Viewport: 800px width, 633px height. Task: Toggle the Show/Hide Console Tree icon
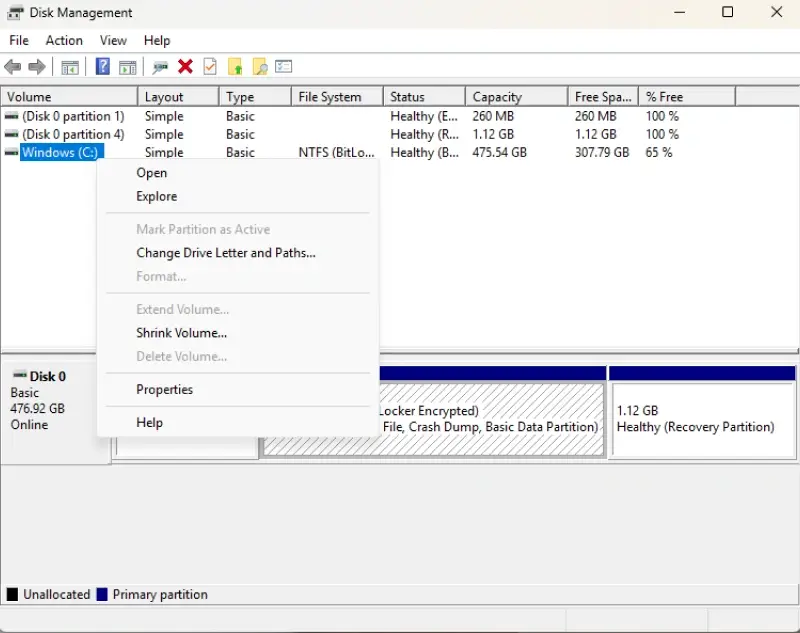[70, 67]
